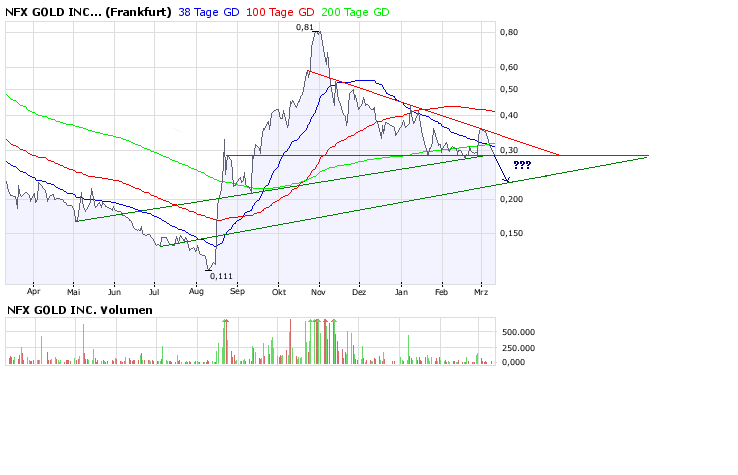Select the '38 Tage GD' legend label
The image size is (738, 475).
click(209, 12)
